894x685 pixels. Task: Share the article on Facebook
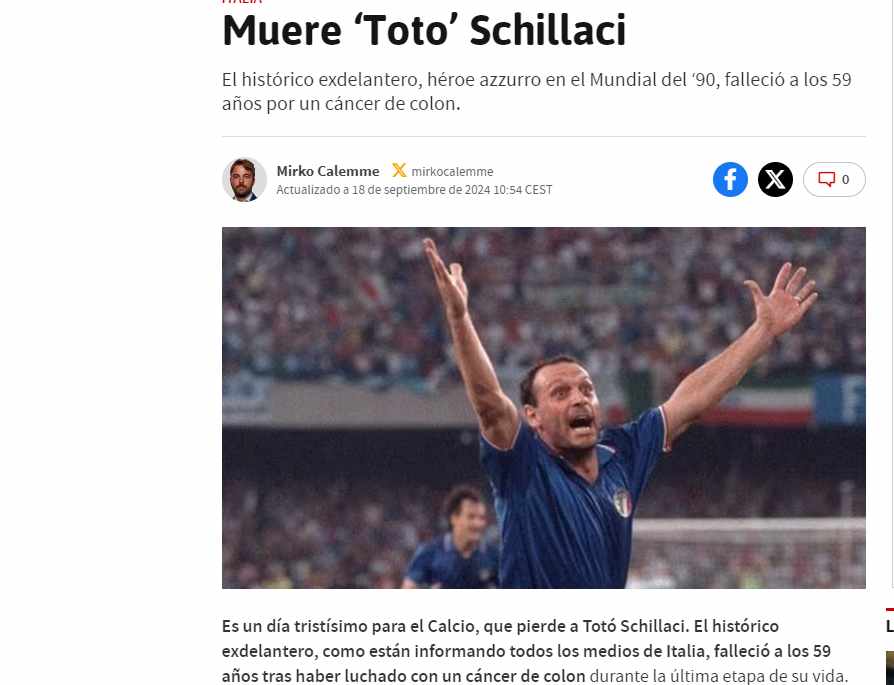(x=730, y=180)
